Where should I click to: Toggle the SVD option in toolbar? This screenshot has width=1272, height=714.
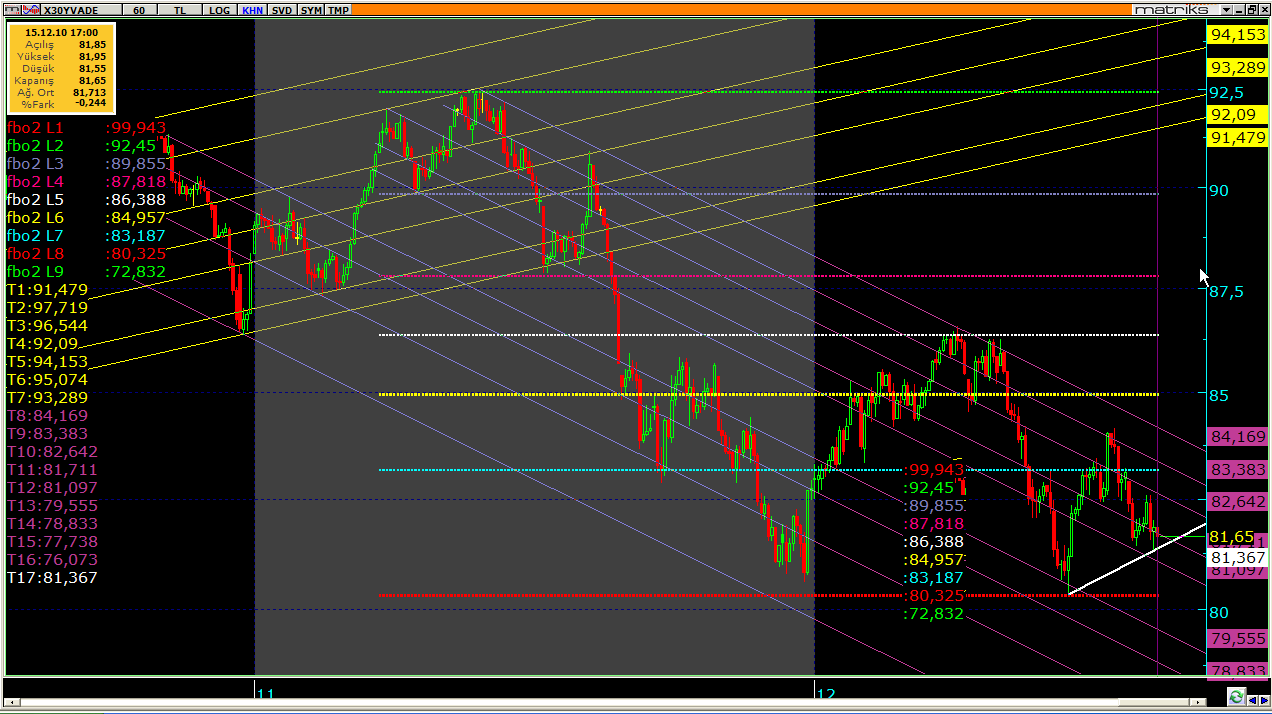click(283, 10)
